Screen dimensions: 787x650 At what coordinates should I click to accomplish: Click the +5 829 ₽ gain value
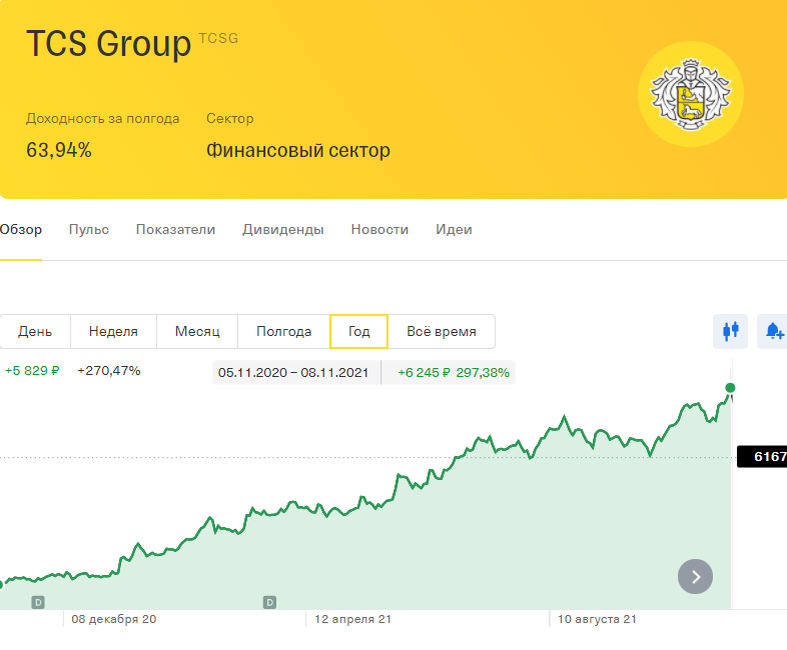coord(32,371)
